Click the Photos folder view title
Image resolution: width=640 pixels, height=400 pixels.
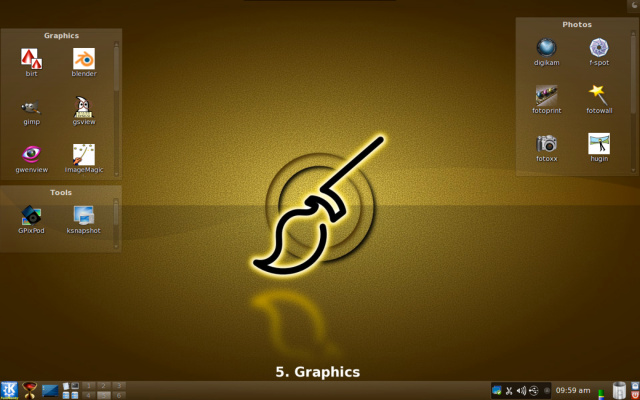pos(577,24)
